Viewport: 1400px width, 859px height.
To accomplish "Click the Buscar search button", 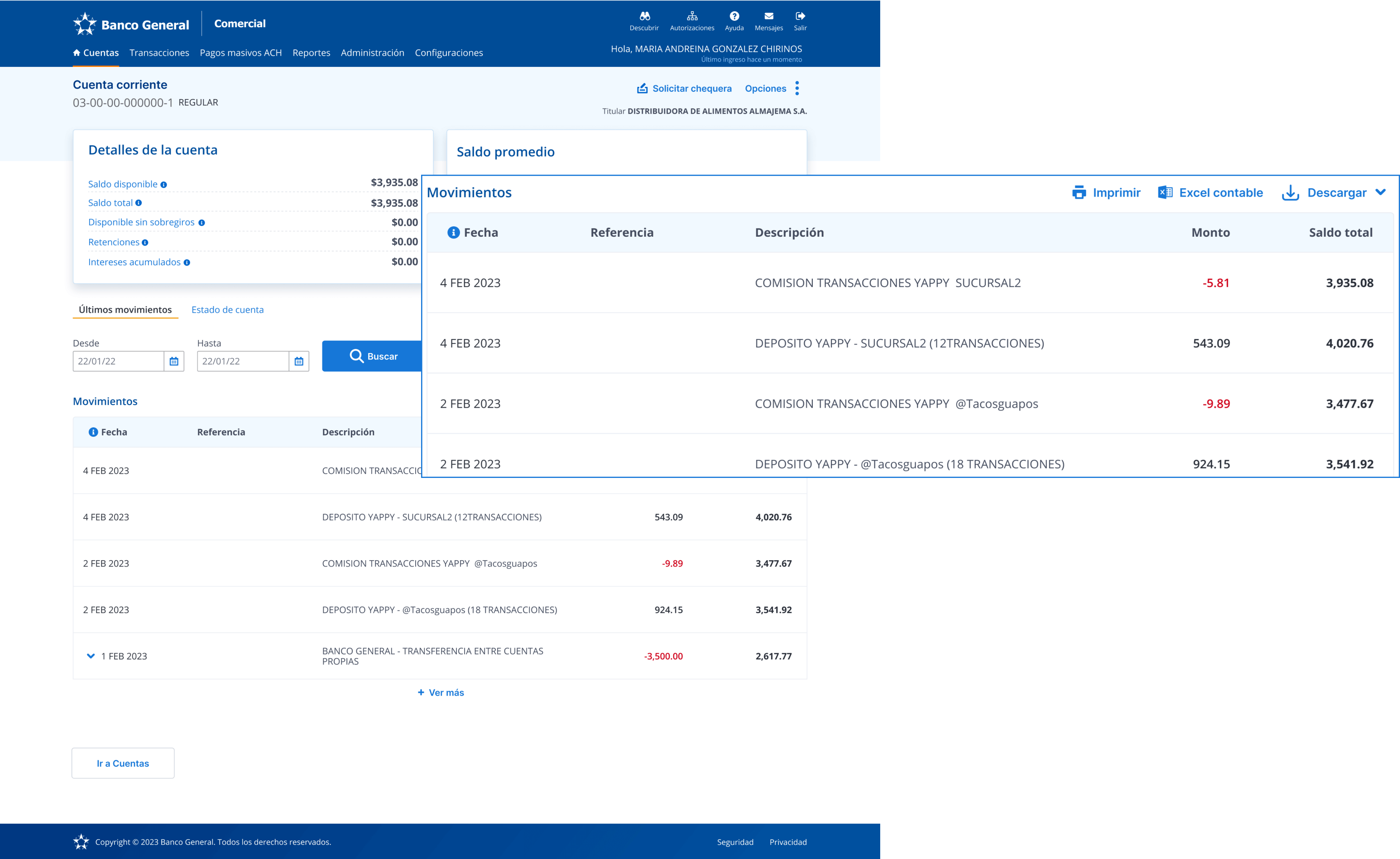I will click(373, 356).
